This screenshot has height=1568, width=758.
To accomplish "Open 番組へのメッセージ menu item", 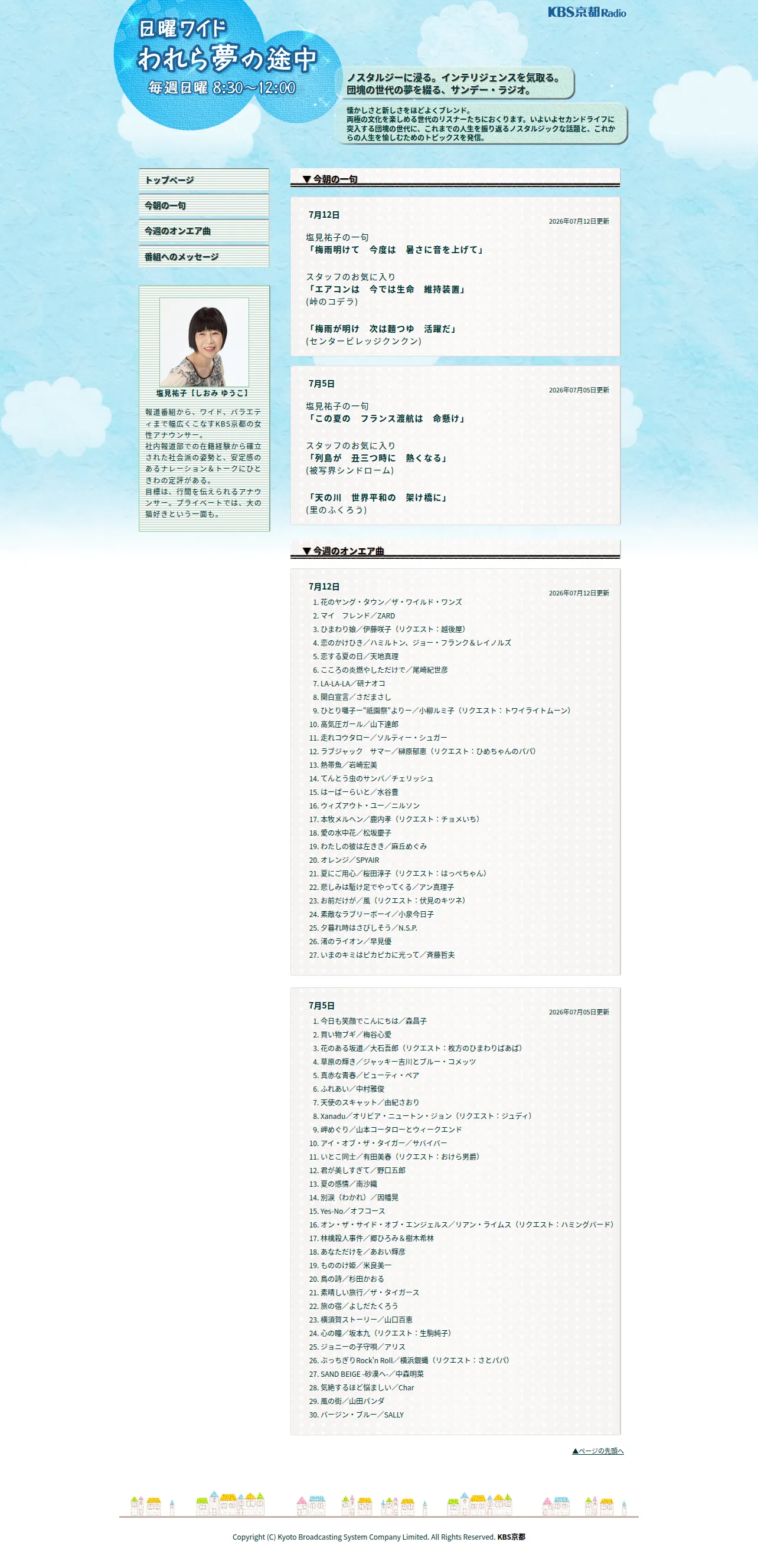I will click(x=204, y=257).
